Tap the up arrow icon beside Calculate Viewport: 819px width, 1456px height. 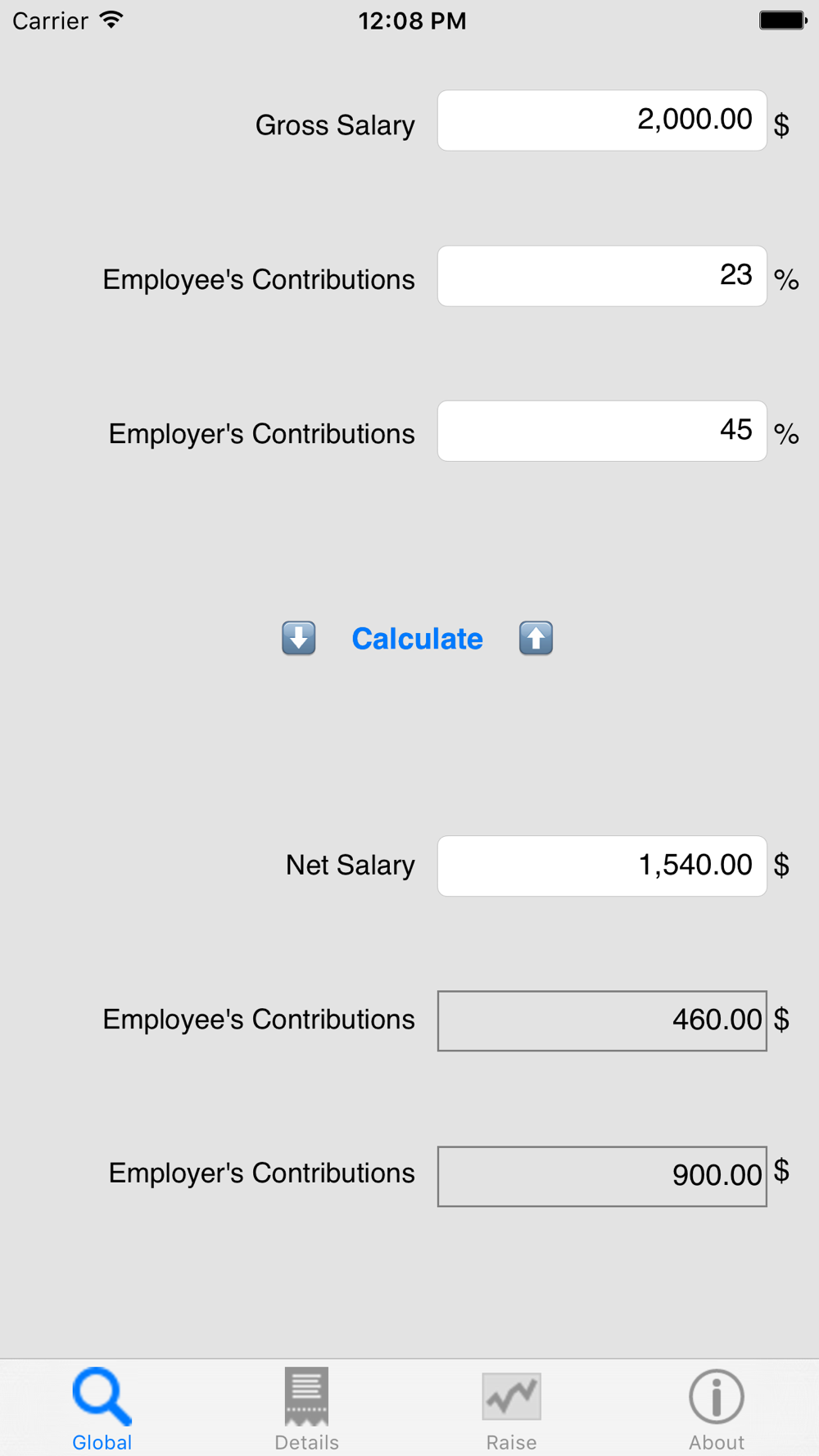[x=536, y=638]
